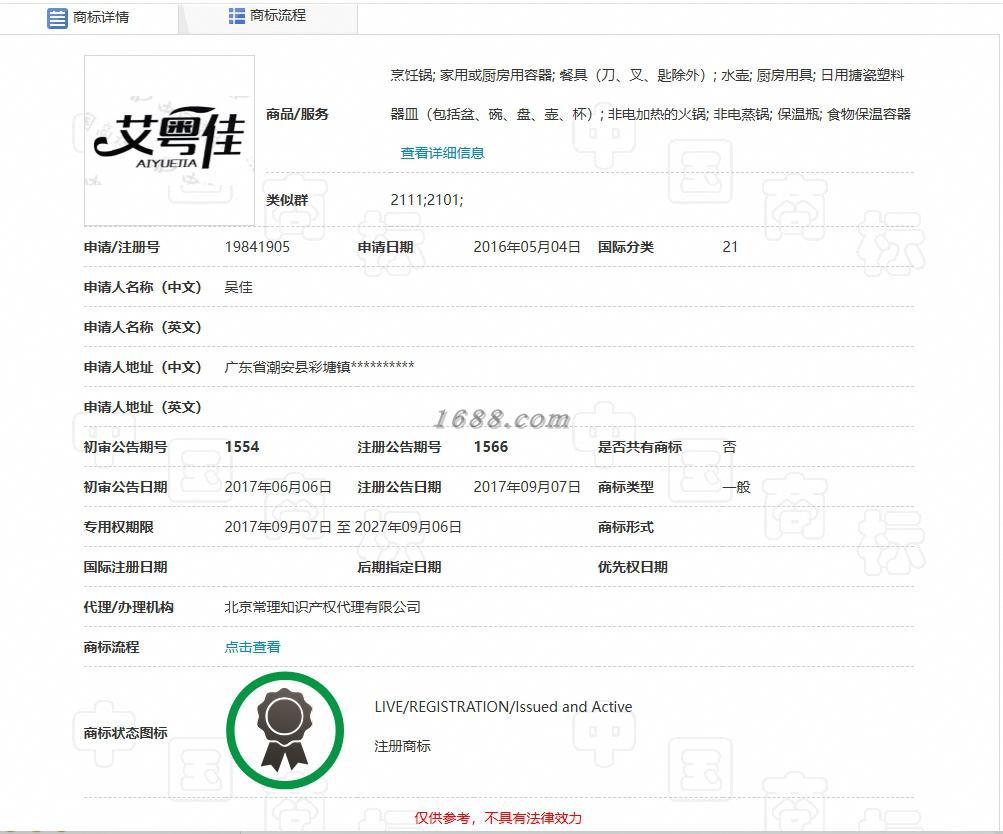This screenshot has width=1003, height=834.
Task: Click the 国际分类 field label
Action: coord(626,247)
